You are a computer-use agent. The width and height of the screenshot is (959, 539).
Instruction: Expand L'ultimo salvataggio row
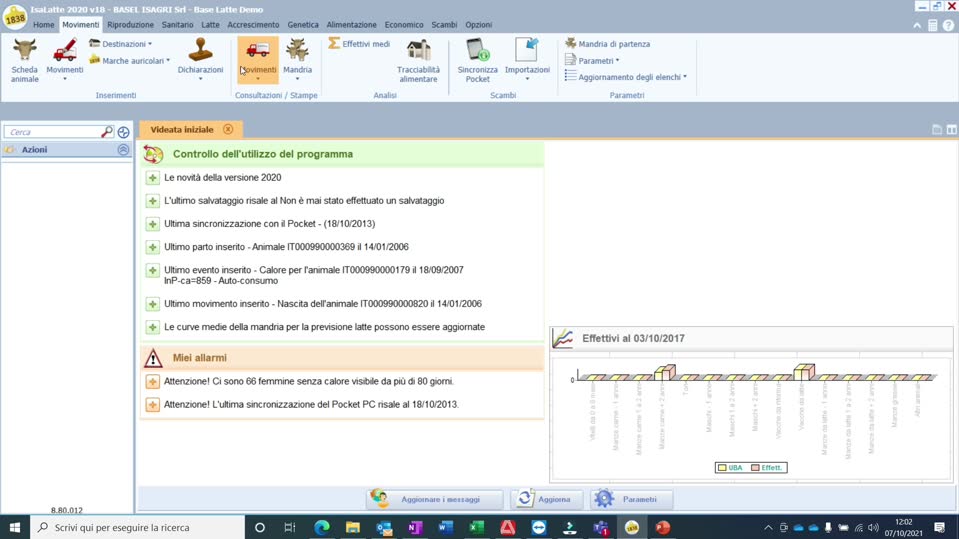point(152,201)
